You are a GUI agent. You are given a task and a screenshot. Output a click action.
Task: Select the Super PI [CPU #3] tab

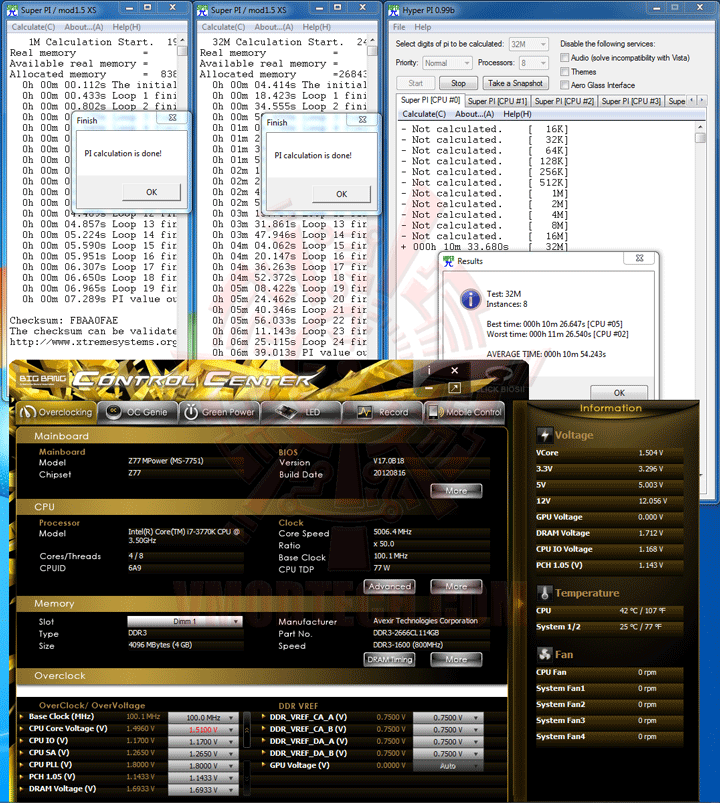click(x=631, y=101)
